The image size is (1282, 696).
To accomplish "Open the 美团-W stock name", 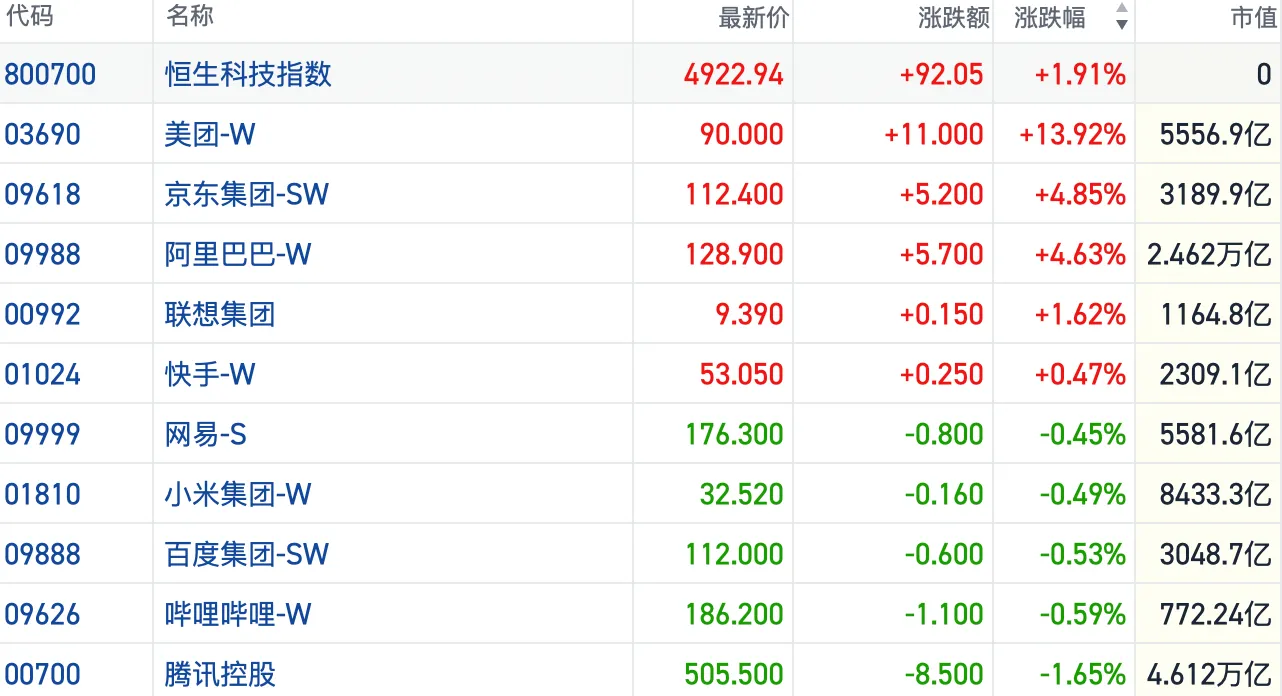I will [210, 134].
